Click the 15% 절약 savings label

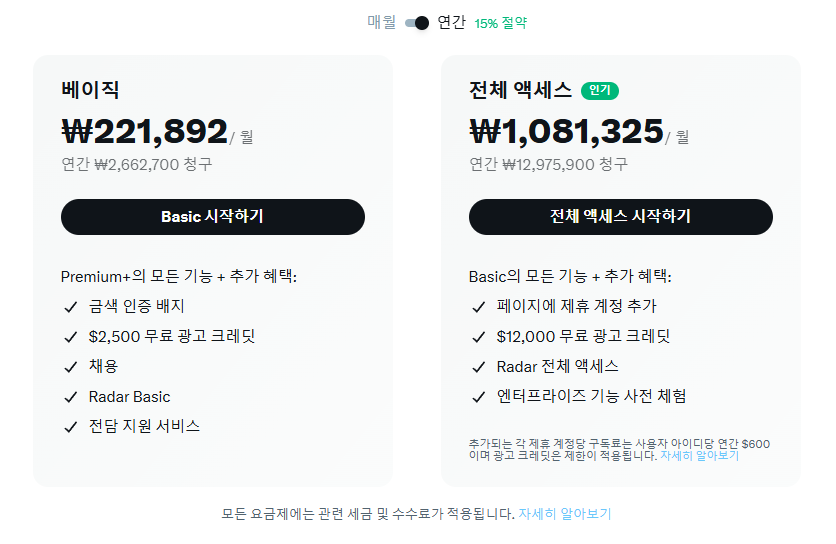pyautogui.click(x=500, y=23)
